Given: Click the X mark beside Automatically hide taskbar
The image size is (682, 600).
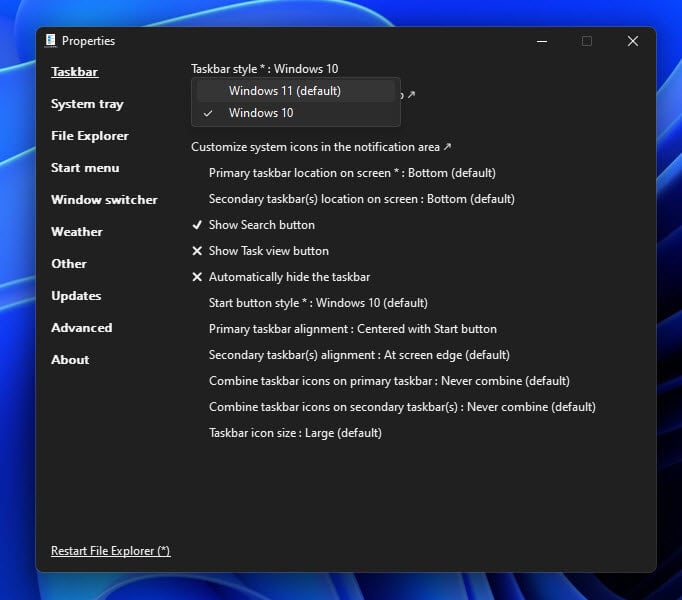Looking at the screenshot, I should 197,277.
